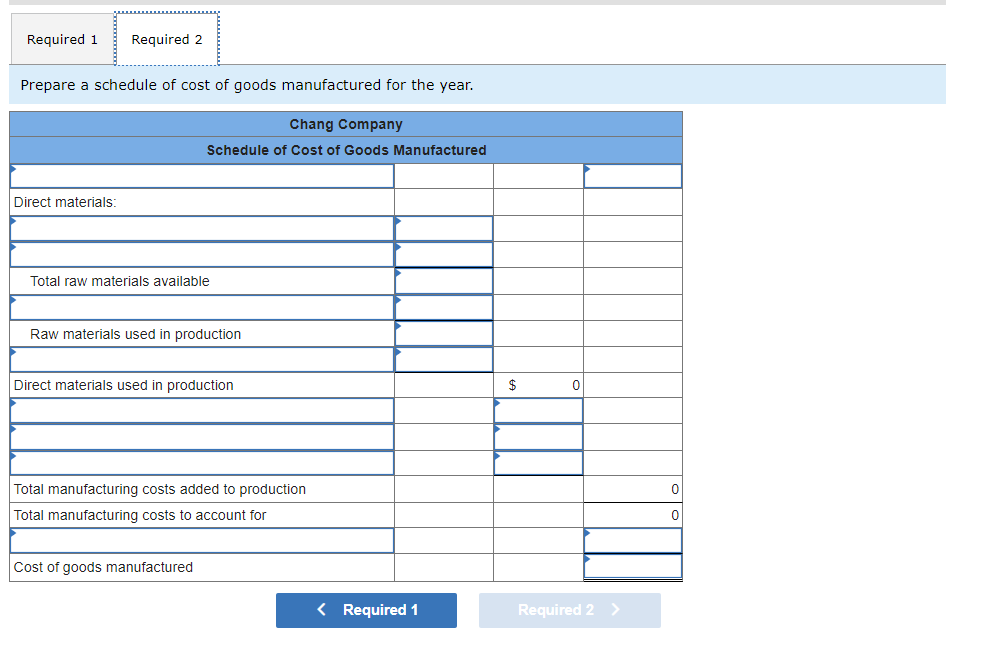Open the dropdown below Raw materials used in production
The image size is (986, 648).
[200, 359]
